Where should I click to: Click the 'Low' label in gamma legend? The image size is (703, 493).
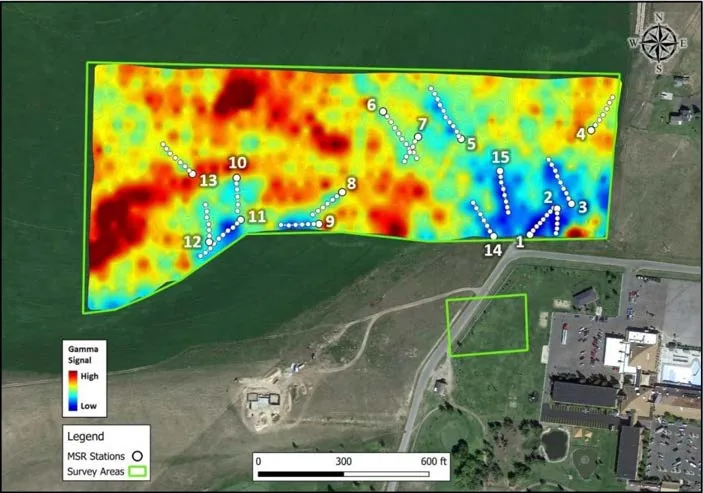[x=88, y=406]
